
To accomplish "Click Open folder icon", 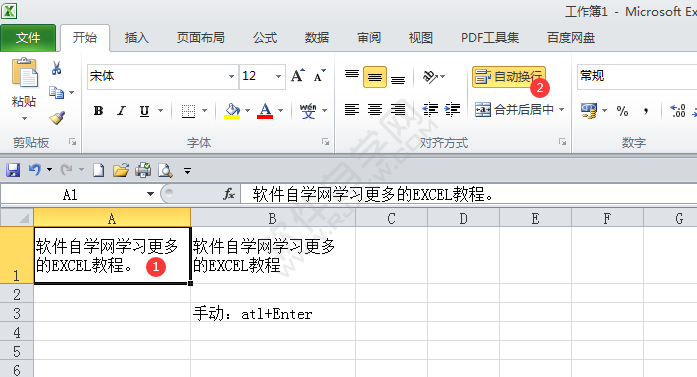I will 120,170.
